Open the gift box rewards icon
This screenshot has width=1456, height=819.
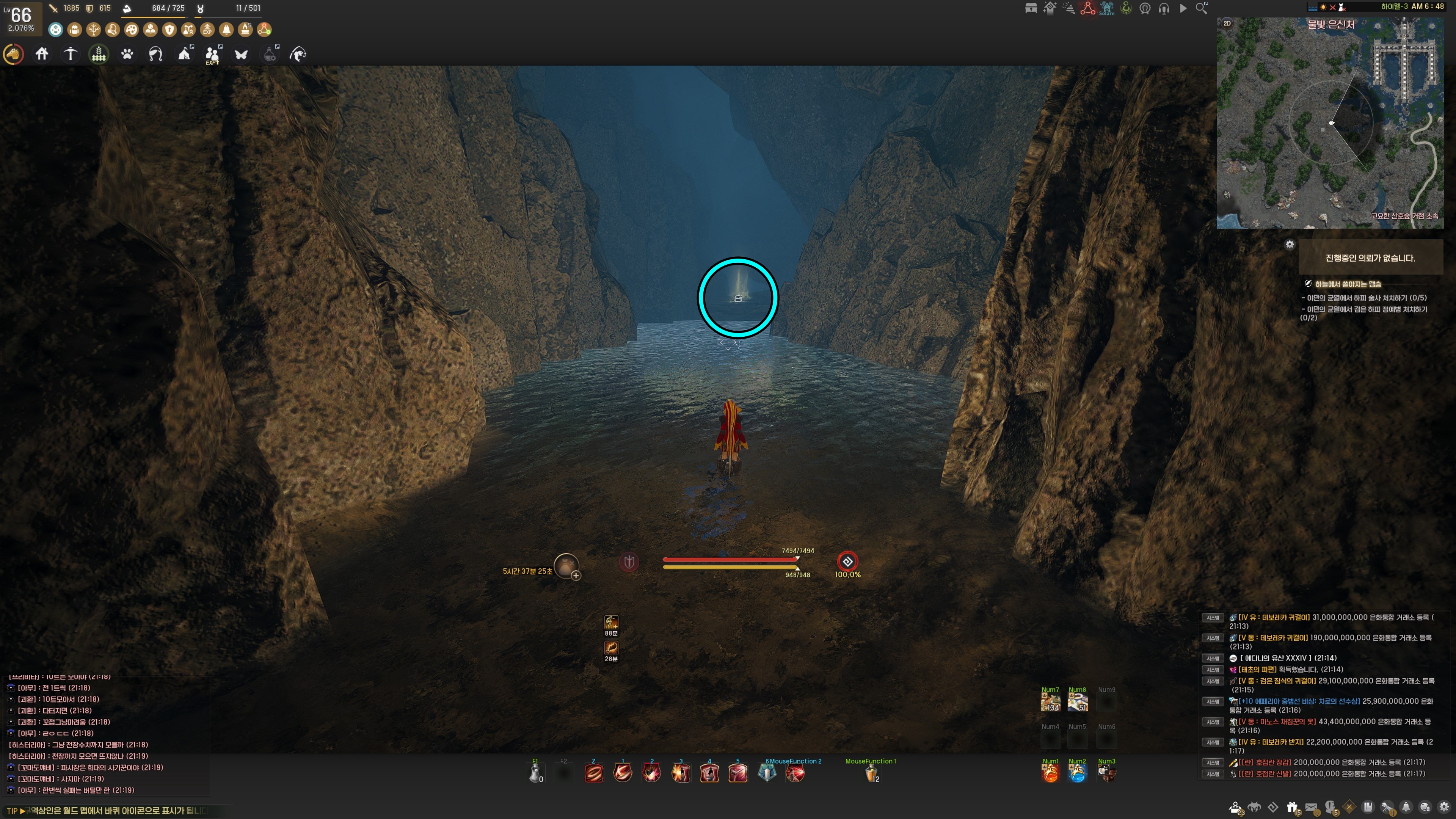pos(1292,807)
